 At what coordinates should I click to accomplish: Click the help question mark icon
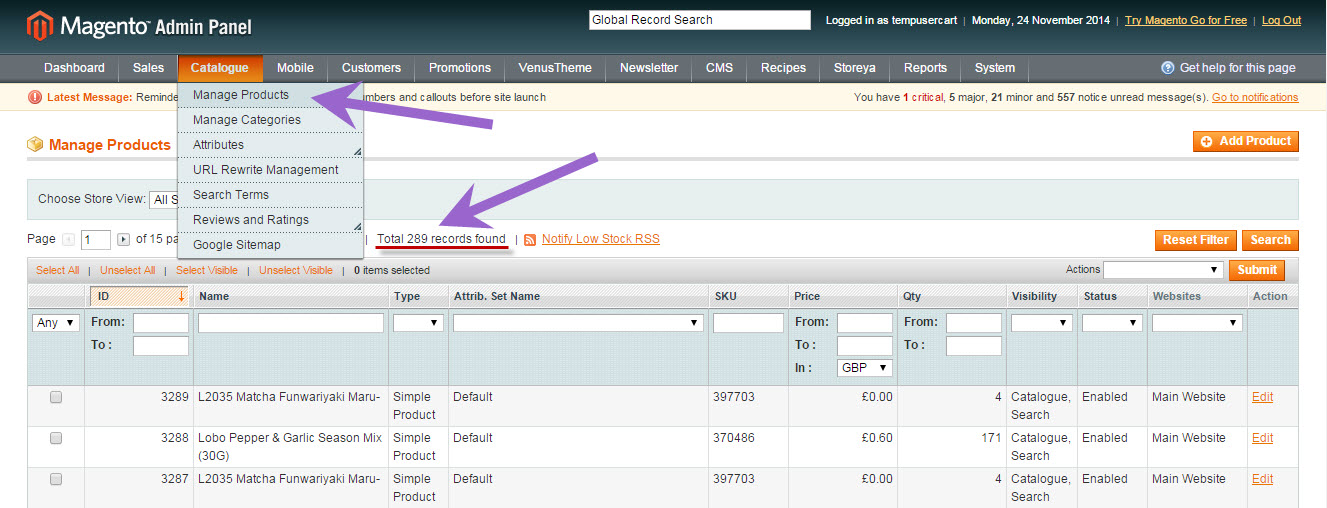[1167, 68]
